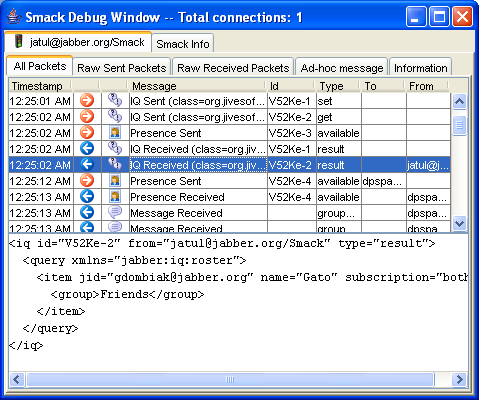Click the Id column header
This screenshot has width=479, height=400.
click(291, 86)
